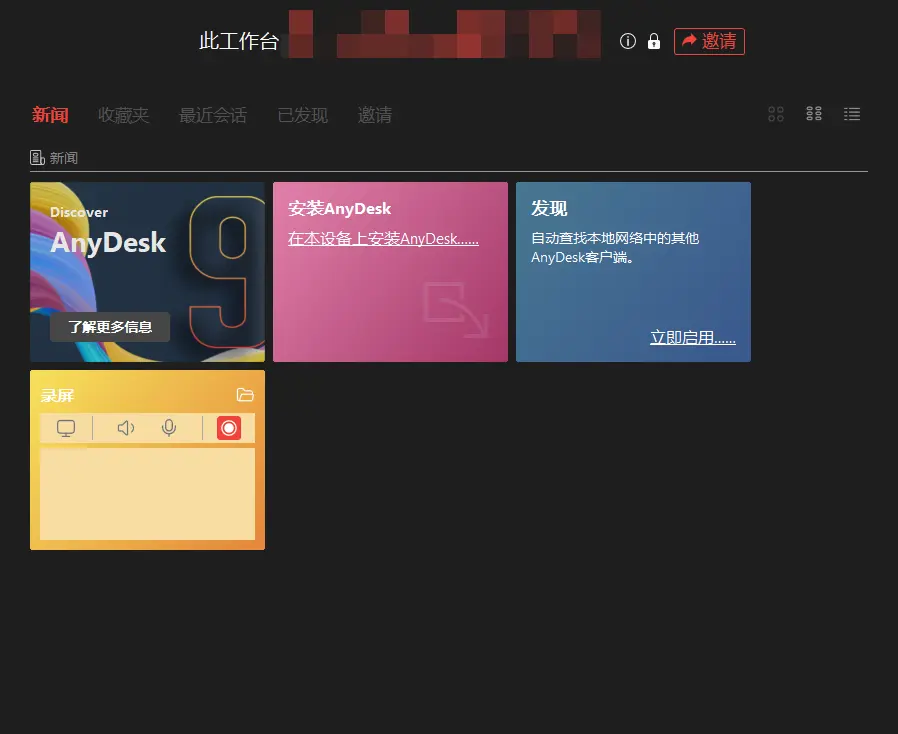The width and height of the screenshot is (898, 734).
Task: Start recording with the red record button
Action: click(229, 428)
